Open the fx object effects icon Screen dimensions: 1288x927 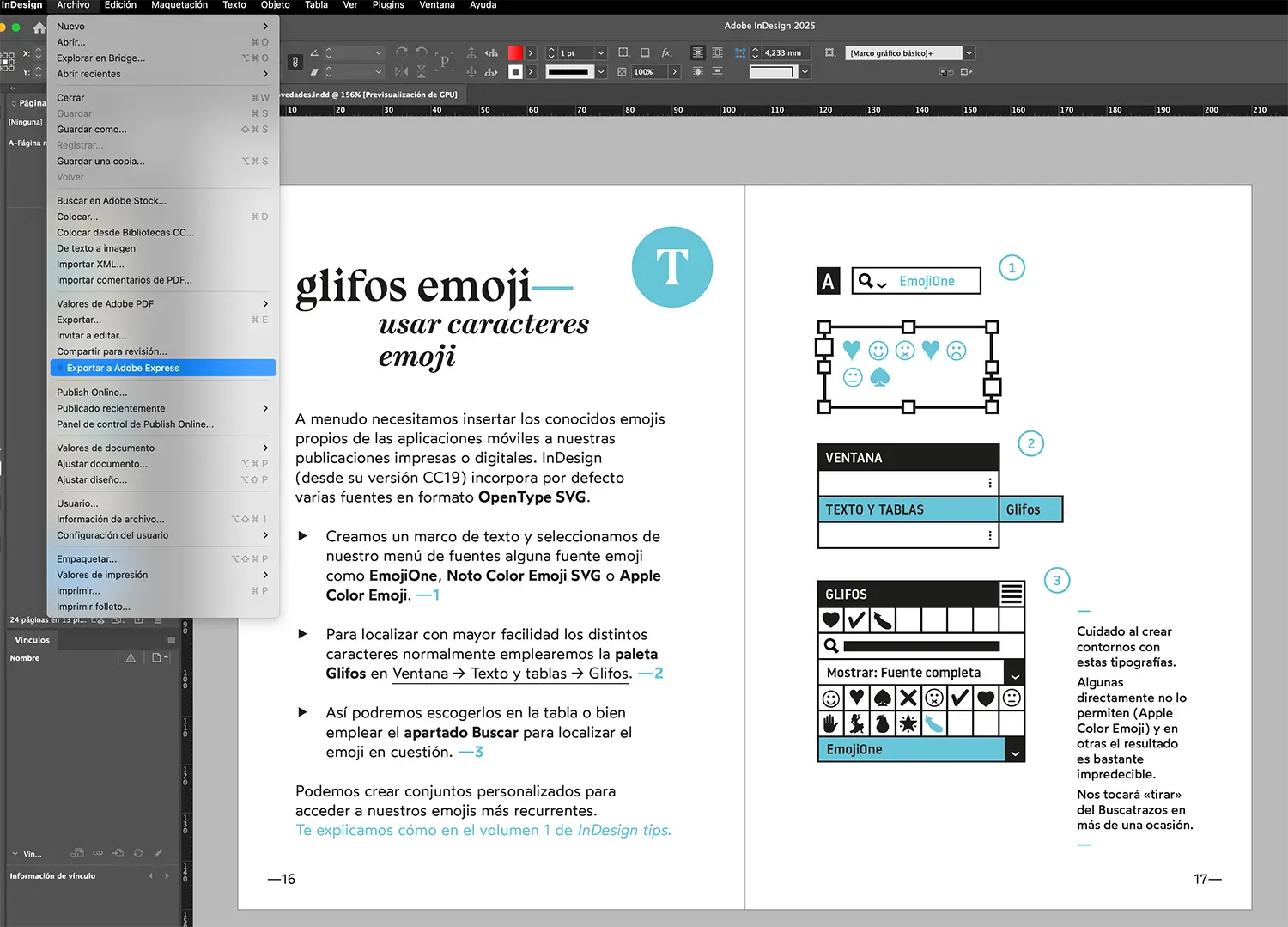tap(666, 53)
